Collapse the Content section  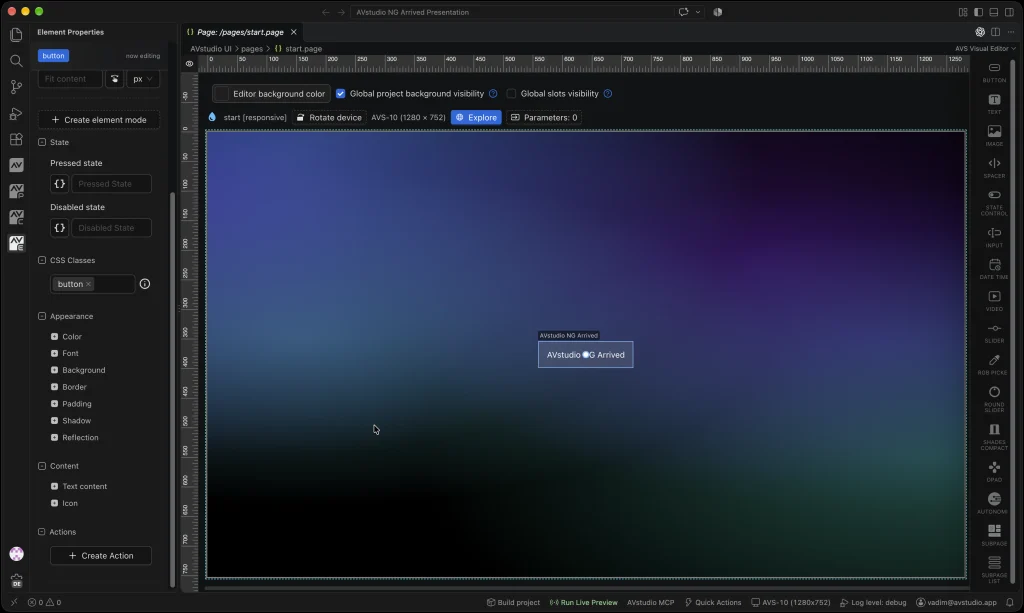pos(42,466)
